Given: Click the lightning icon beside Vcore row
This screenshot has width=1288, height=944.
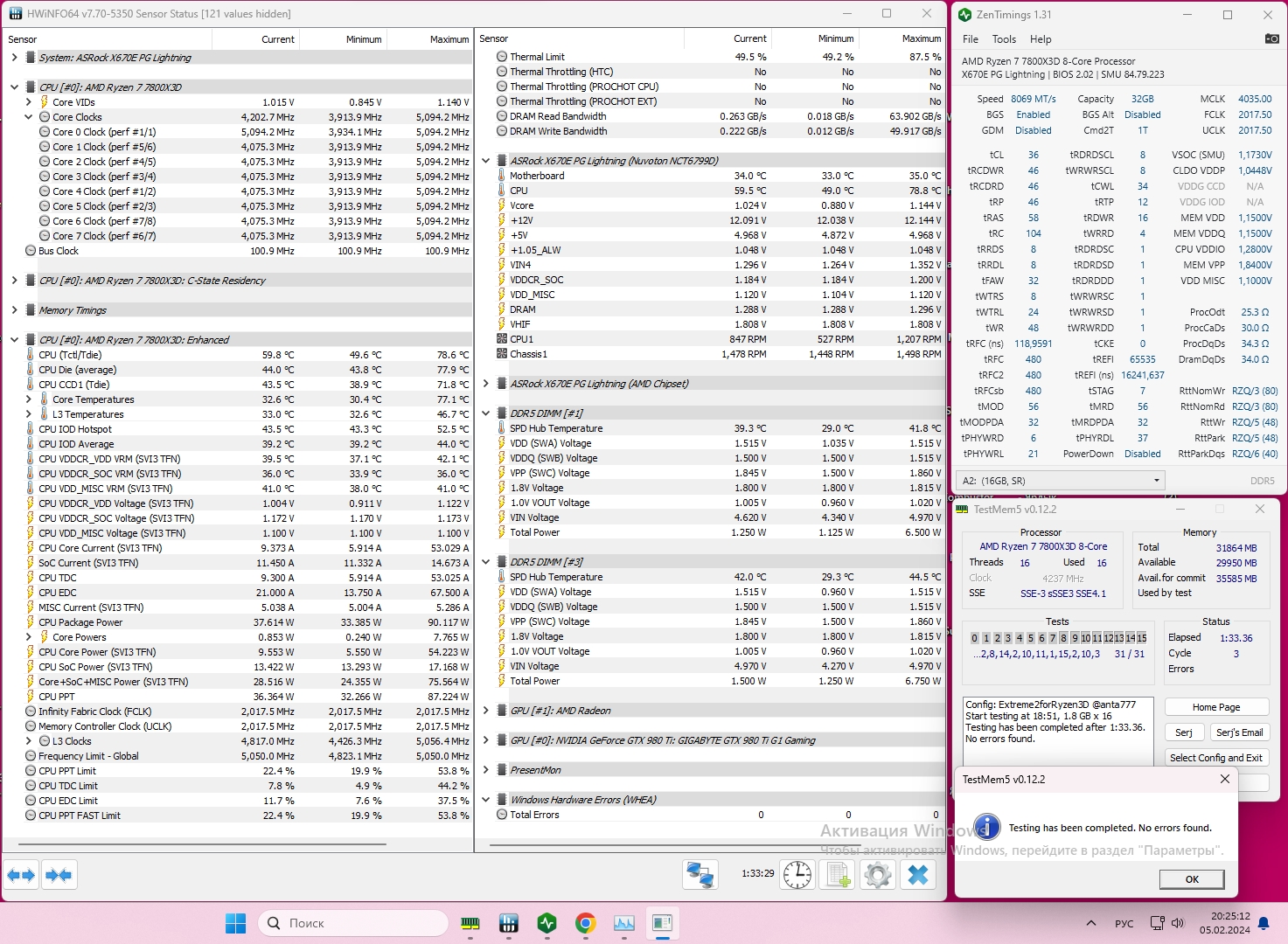Looking at the screenshot, I should 502,205.
